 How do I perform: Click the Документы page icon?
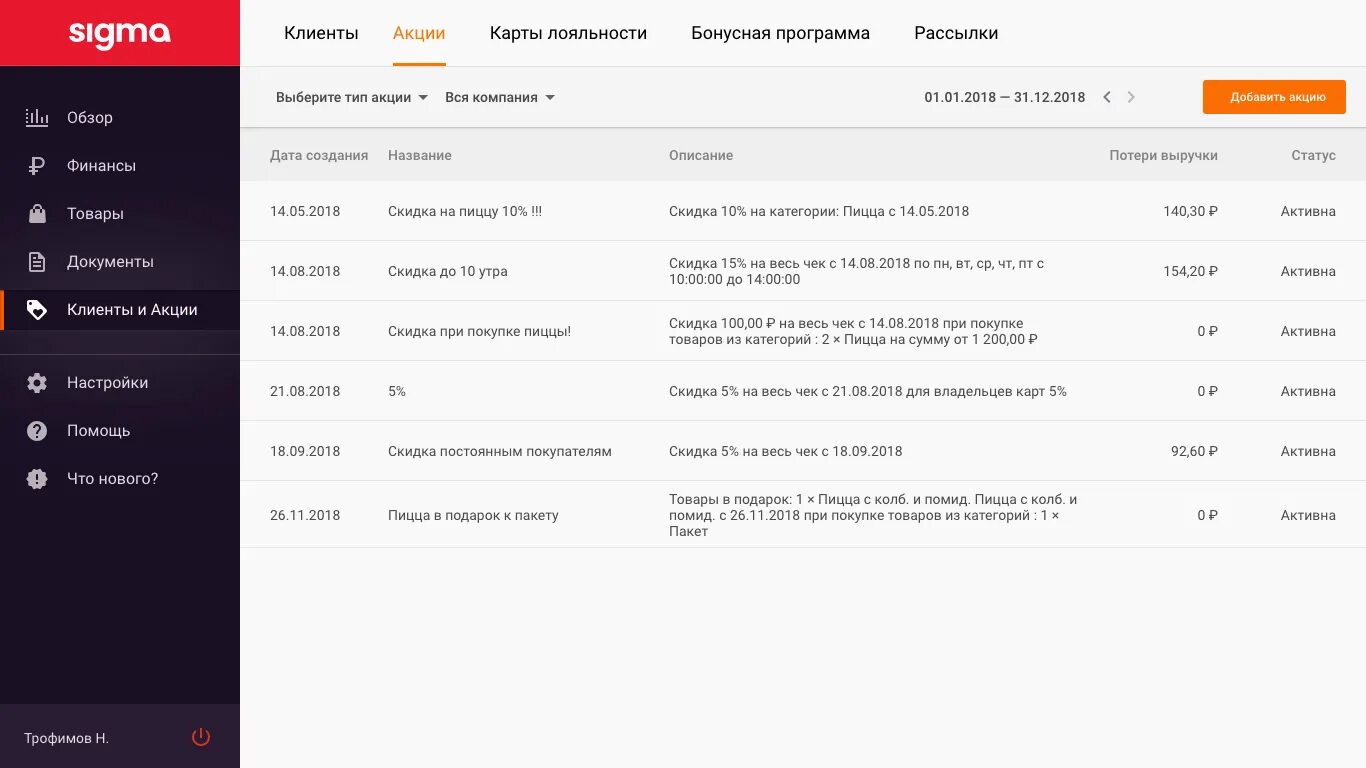click(x=37, y=262)
